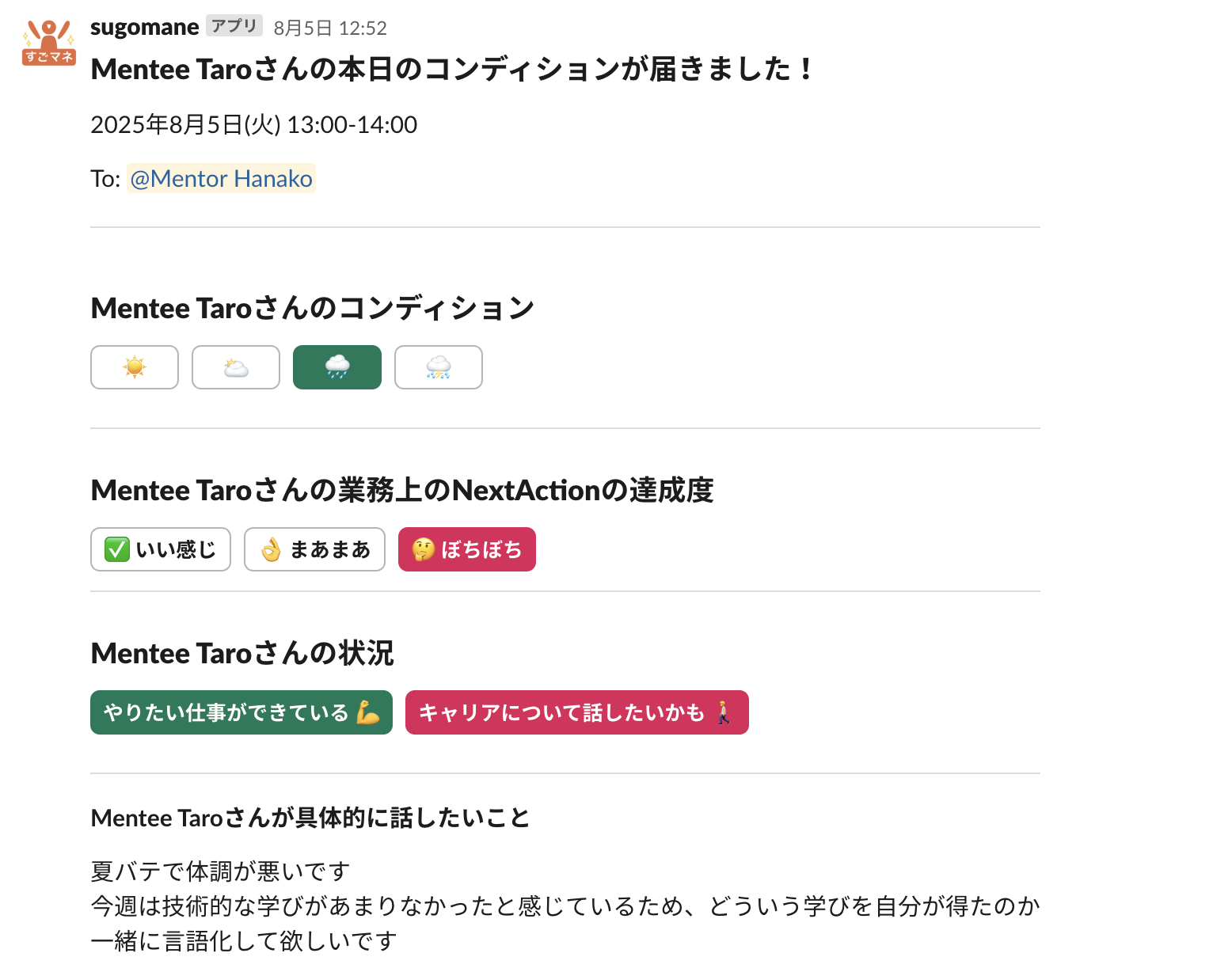The width and height of the screenshot is (1232, 972).
Task: Click the 🤔 icon on the ぼちぼち button
Action: click(x=423, y=549)
